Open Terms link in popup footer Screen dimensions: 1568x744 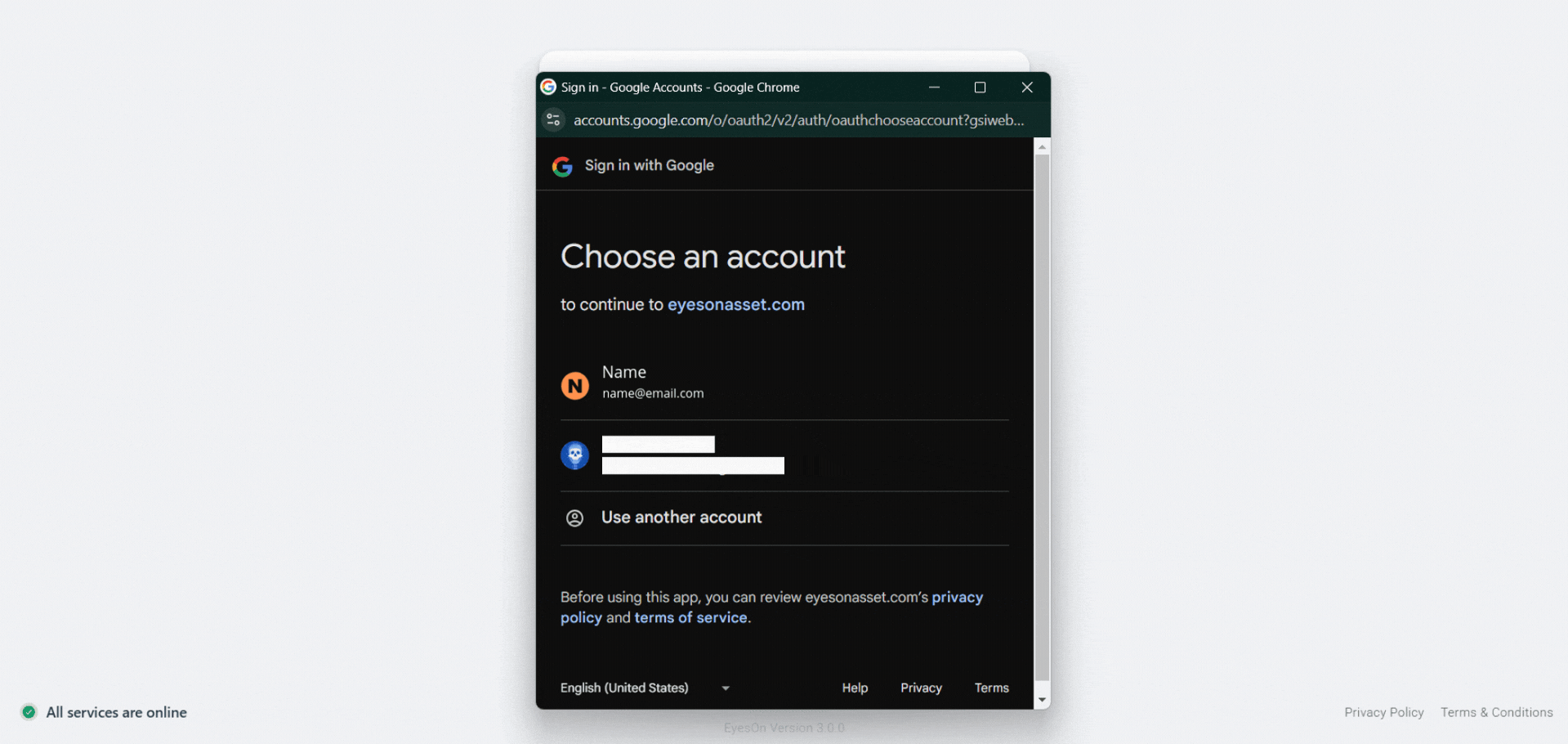991,688
